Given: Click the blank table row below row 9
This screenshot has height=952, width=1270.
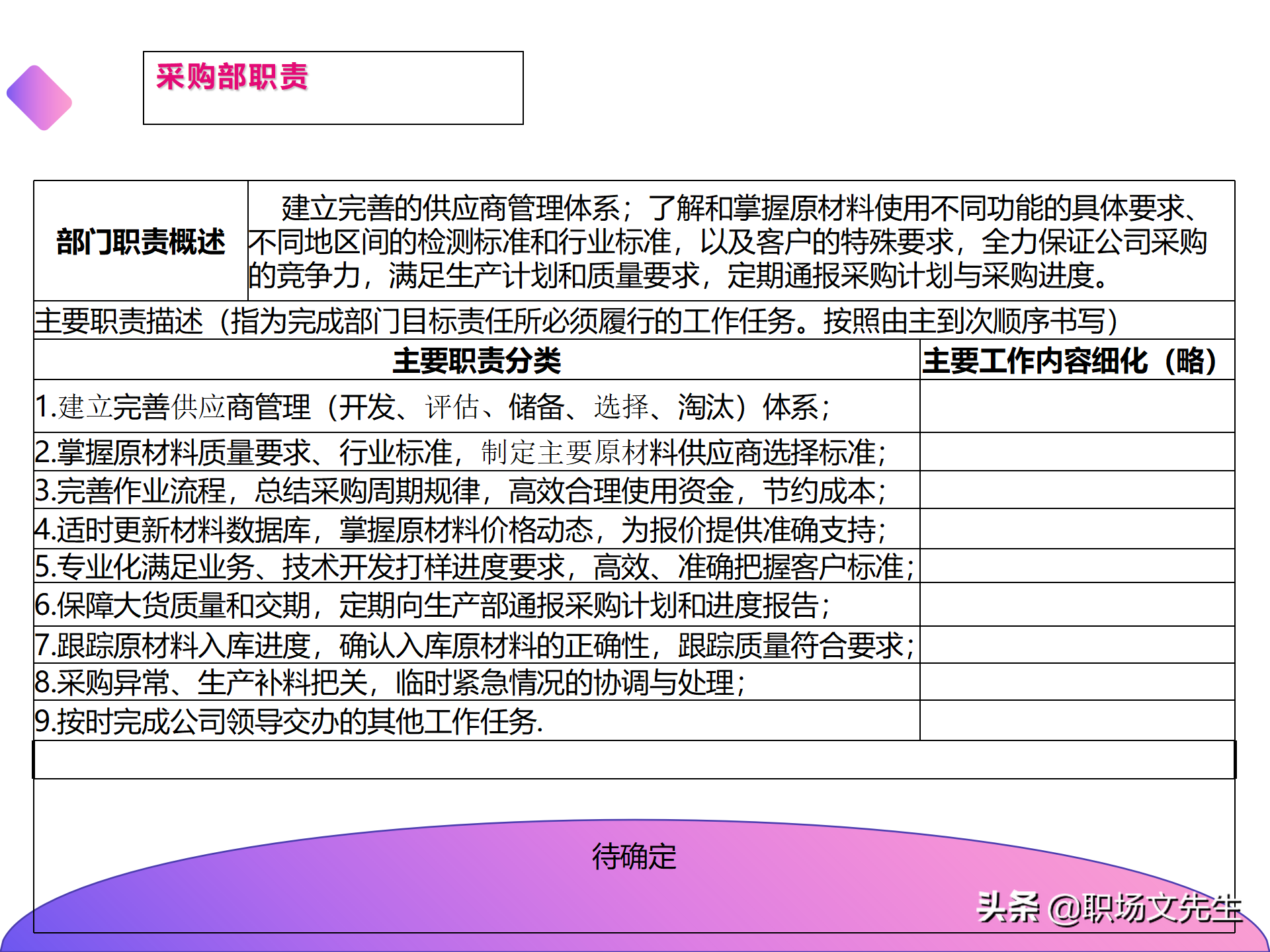Looking at the screenshot, I should point(634,760).
